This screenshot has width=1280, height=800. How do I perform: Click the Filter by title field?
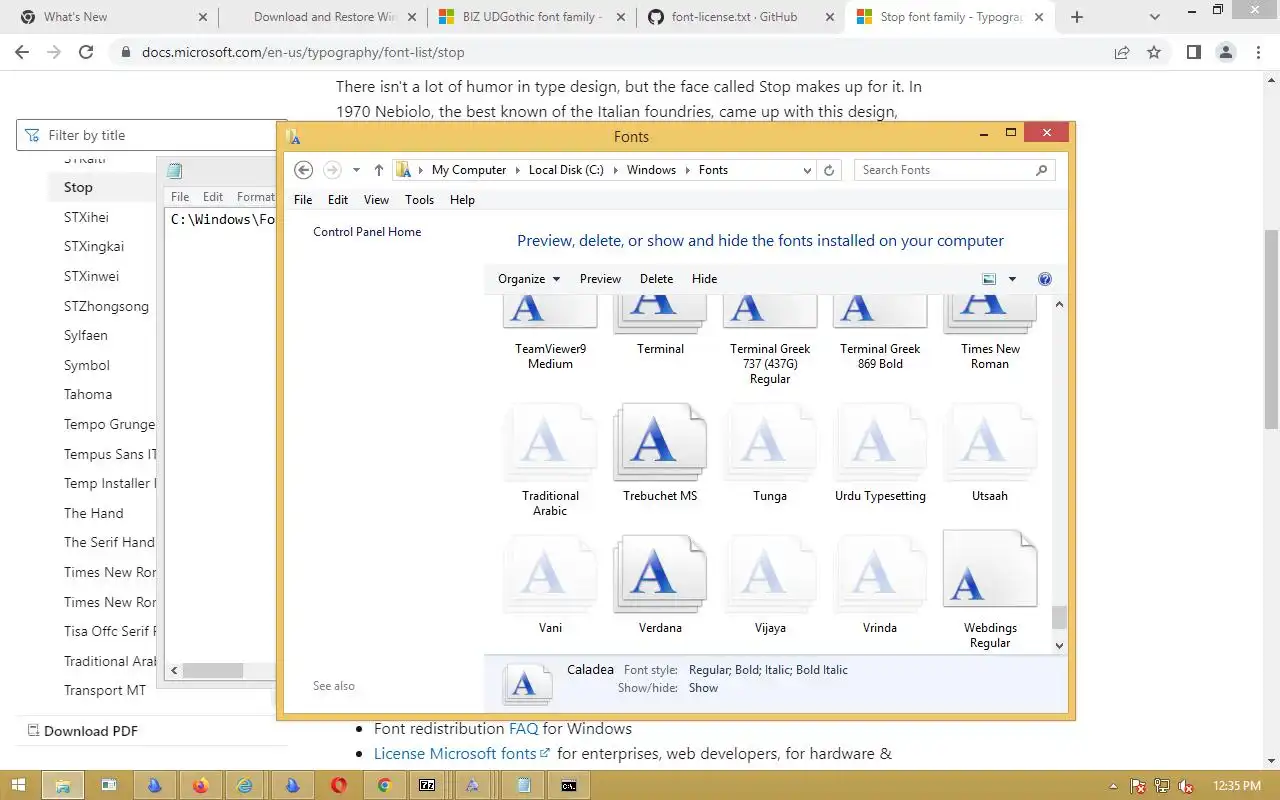(x=150, y=135)
